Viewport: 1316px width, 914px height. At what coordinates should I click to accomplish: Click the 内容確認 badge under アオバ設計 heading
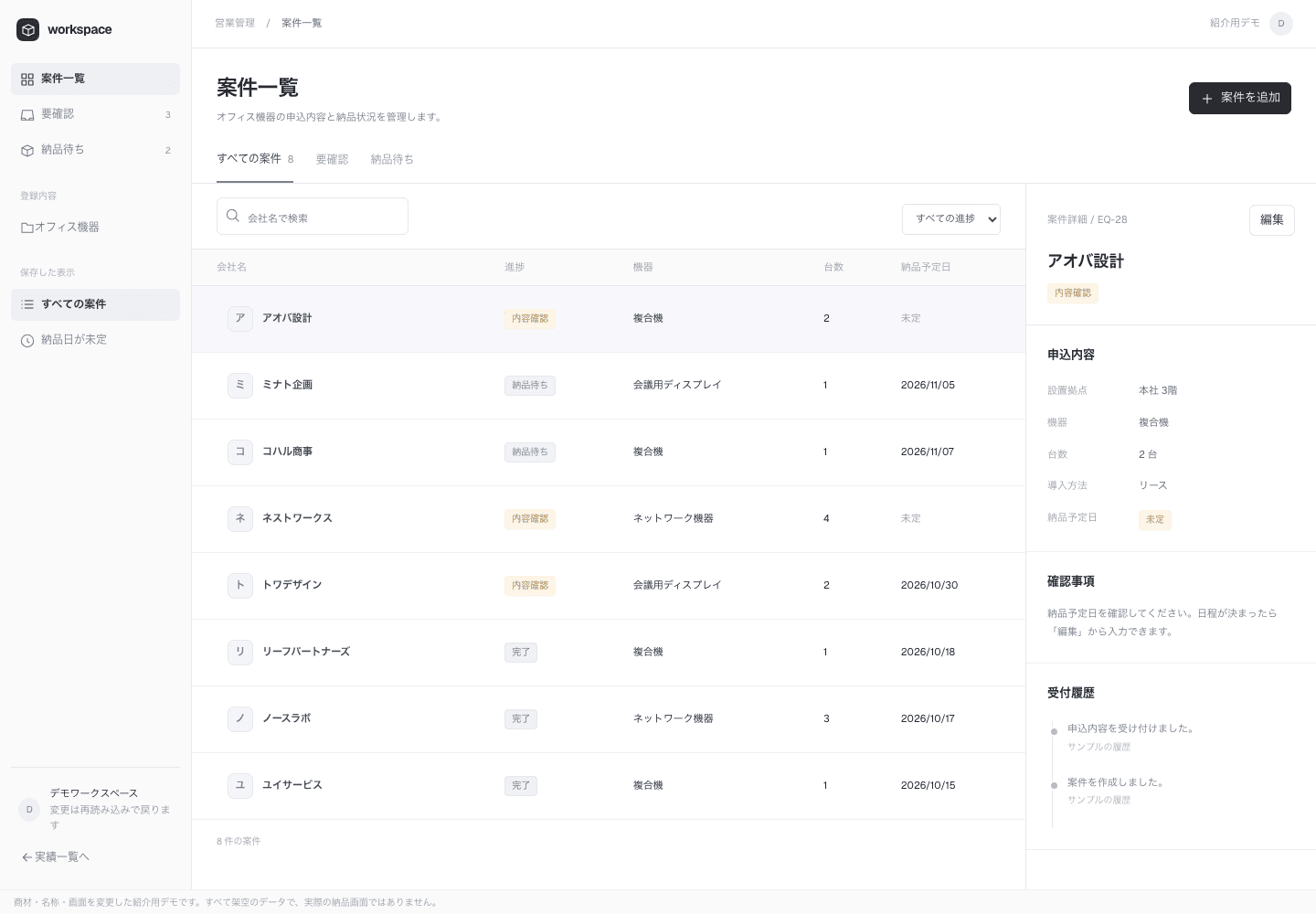point(1073,293)
